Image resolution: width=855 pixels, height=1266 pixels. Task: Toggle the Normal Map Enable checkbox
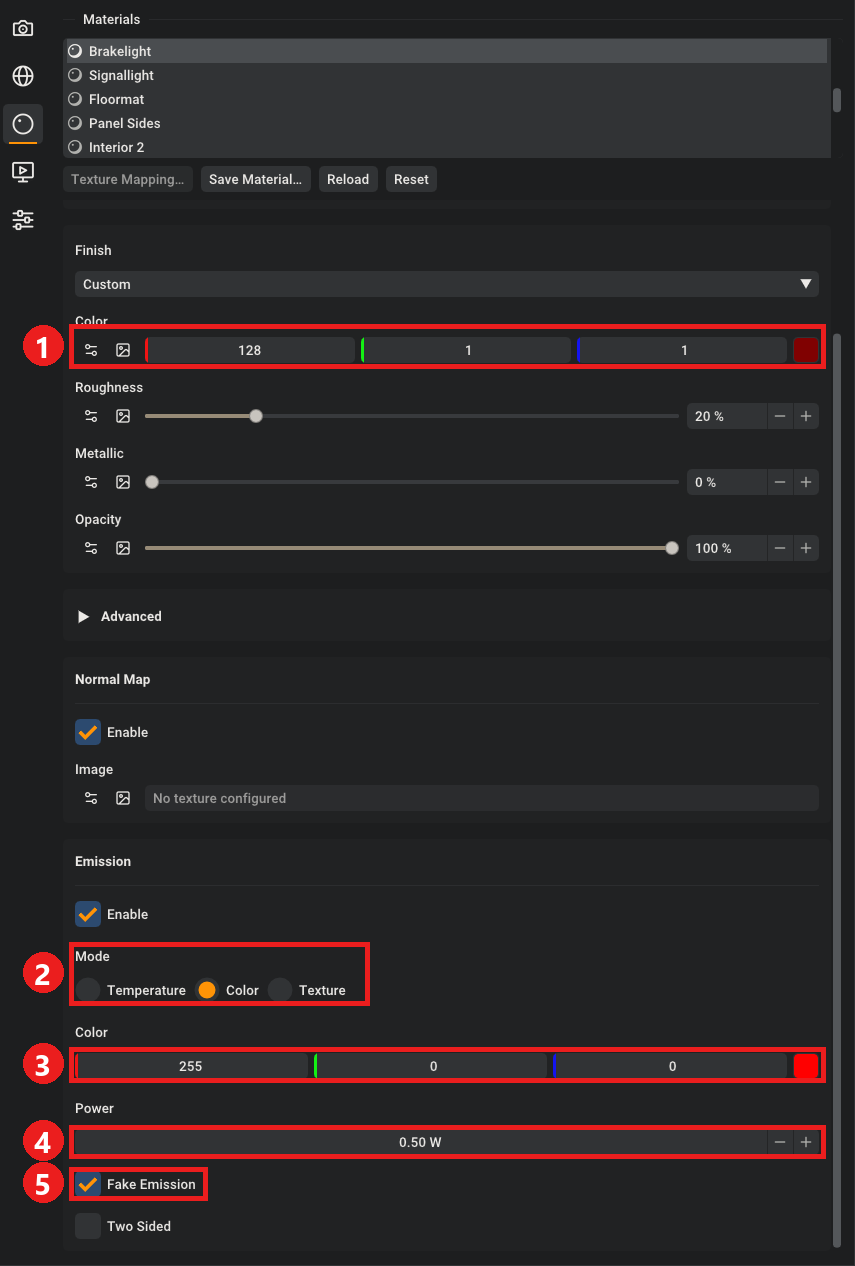(88, 732)
